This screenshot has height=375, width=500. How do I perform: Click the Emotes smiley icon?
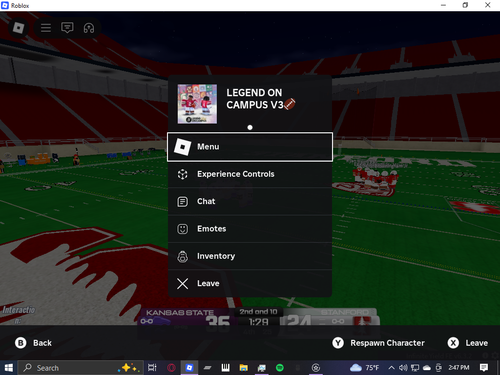[x=182, y=229]
